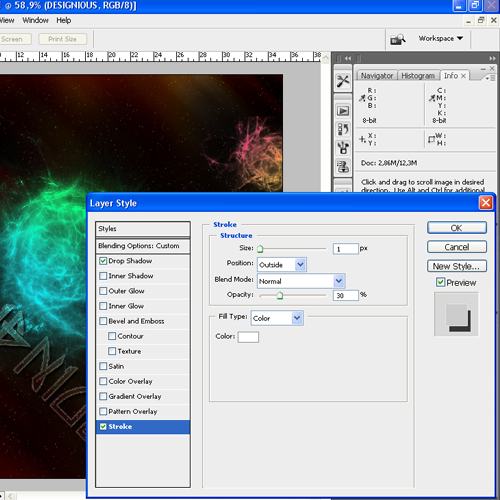The image size is (500, 500).
Task: Open the Clone Source stamp panel icon
Action: point(343,166)
